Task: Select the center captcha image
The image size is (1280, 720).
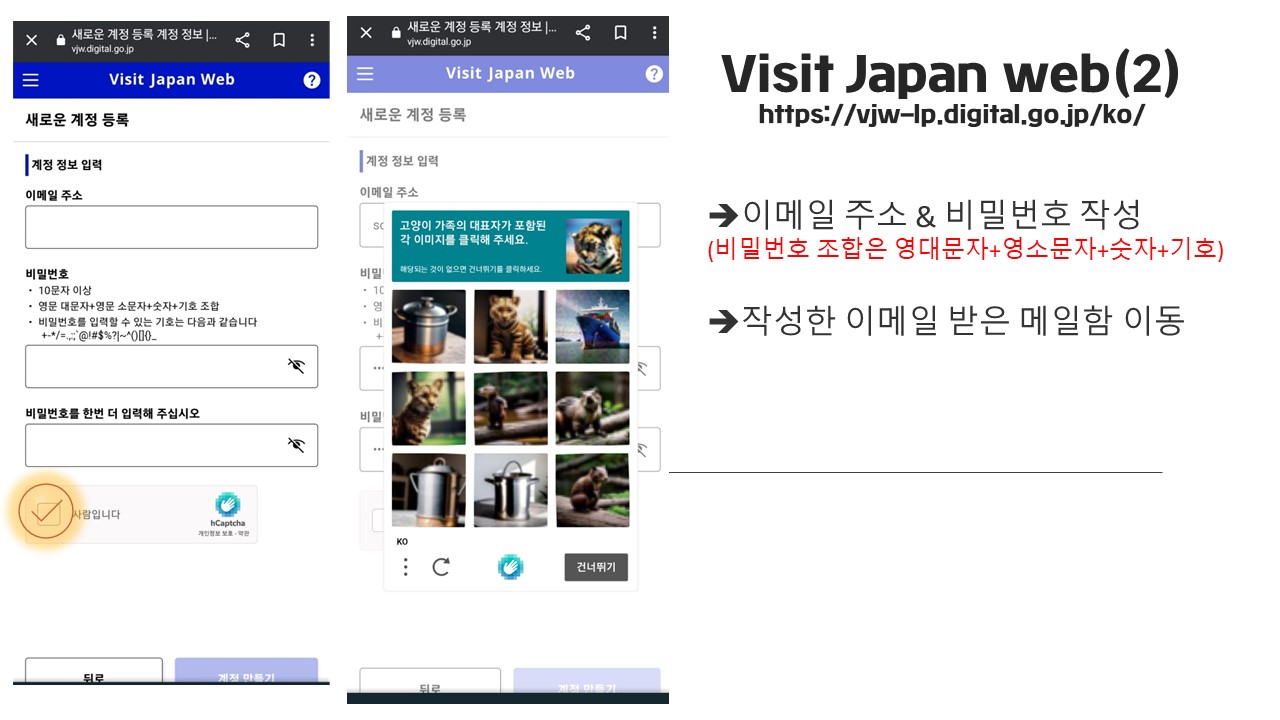Action: pyautogui.click(x=511, y=409)
